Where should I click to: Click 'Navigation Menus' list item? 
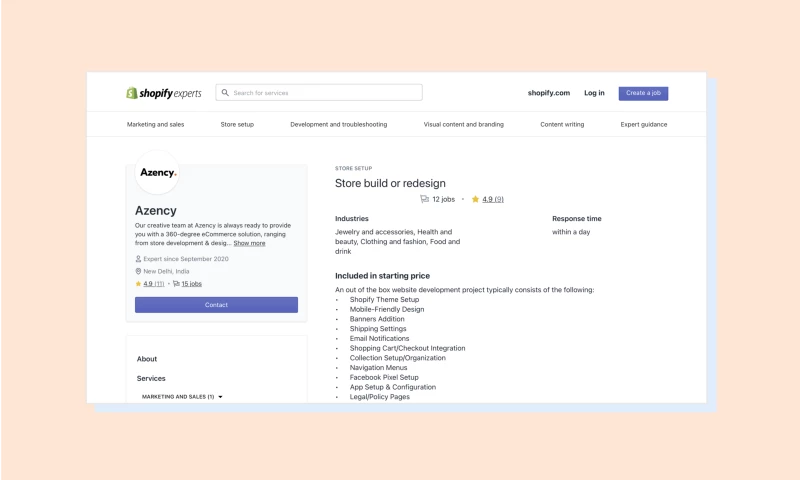click(378, 367)
